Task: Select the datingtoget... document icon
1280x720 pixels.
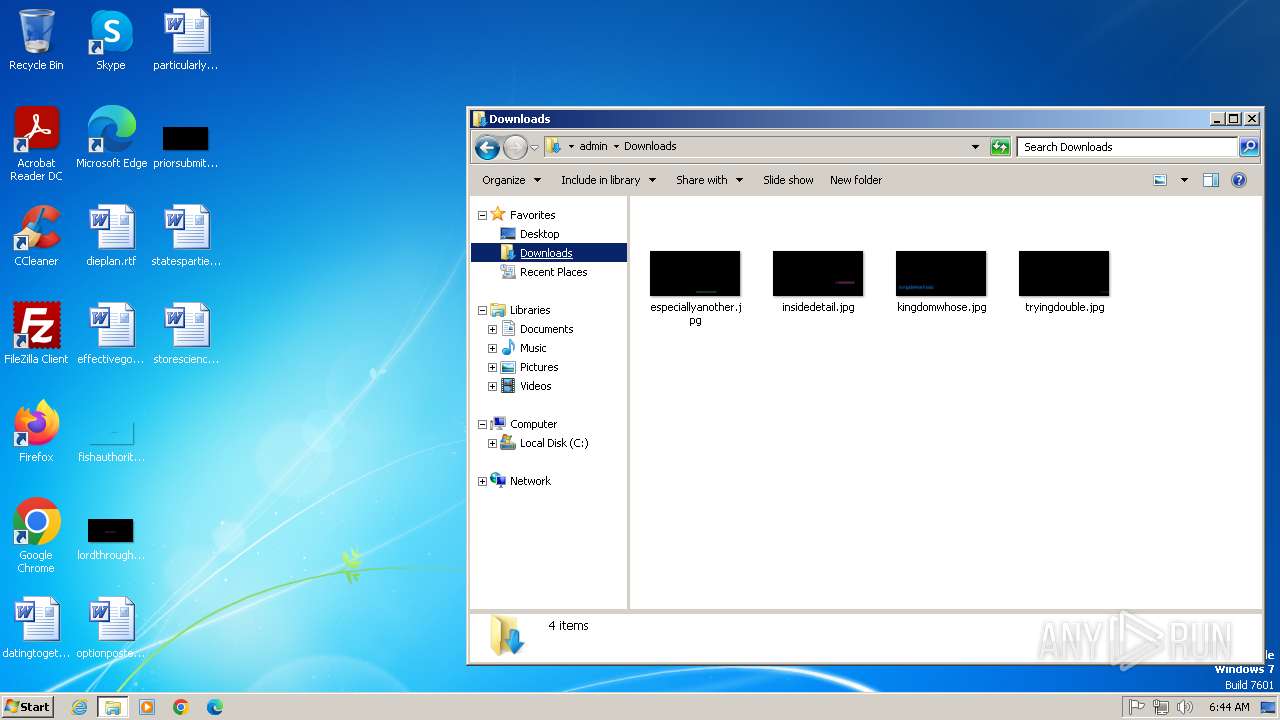Action: (x=36, y=628)
